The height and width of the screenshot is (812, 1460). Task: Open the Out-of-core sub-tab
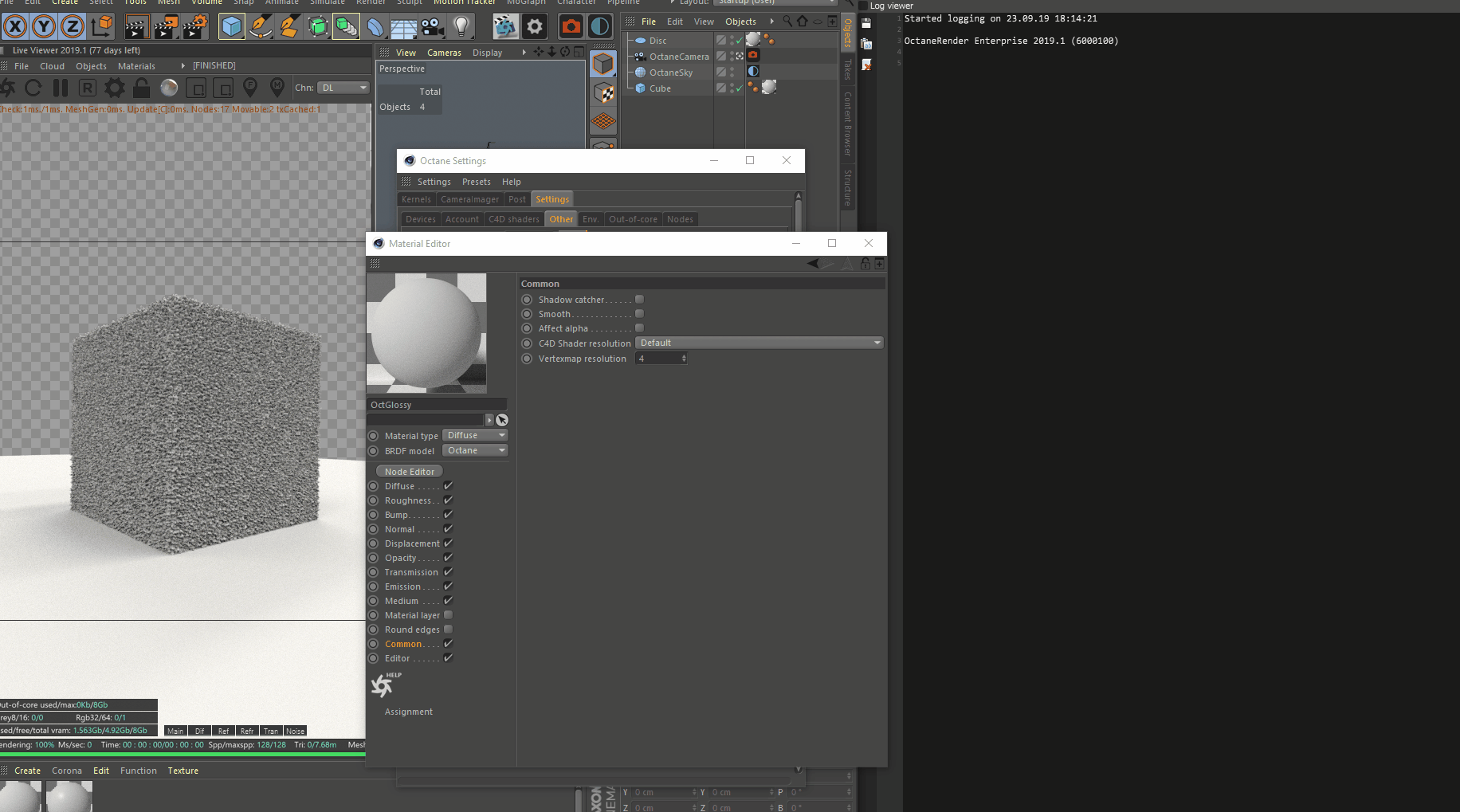(x=633, y=219)
